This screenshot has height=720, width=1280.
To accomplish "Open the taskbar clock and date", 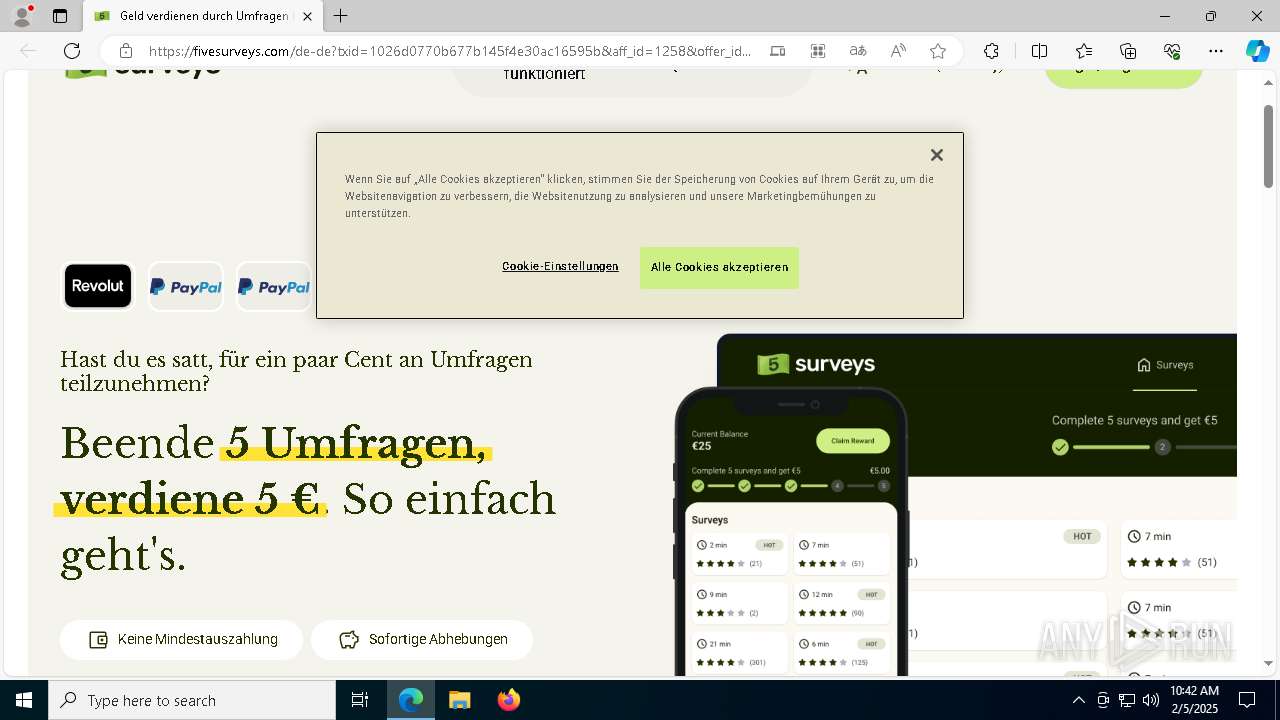I will [1194, 700].
